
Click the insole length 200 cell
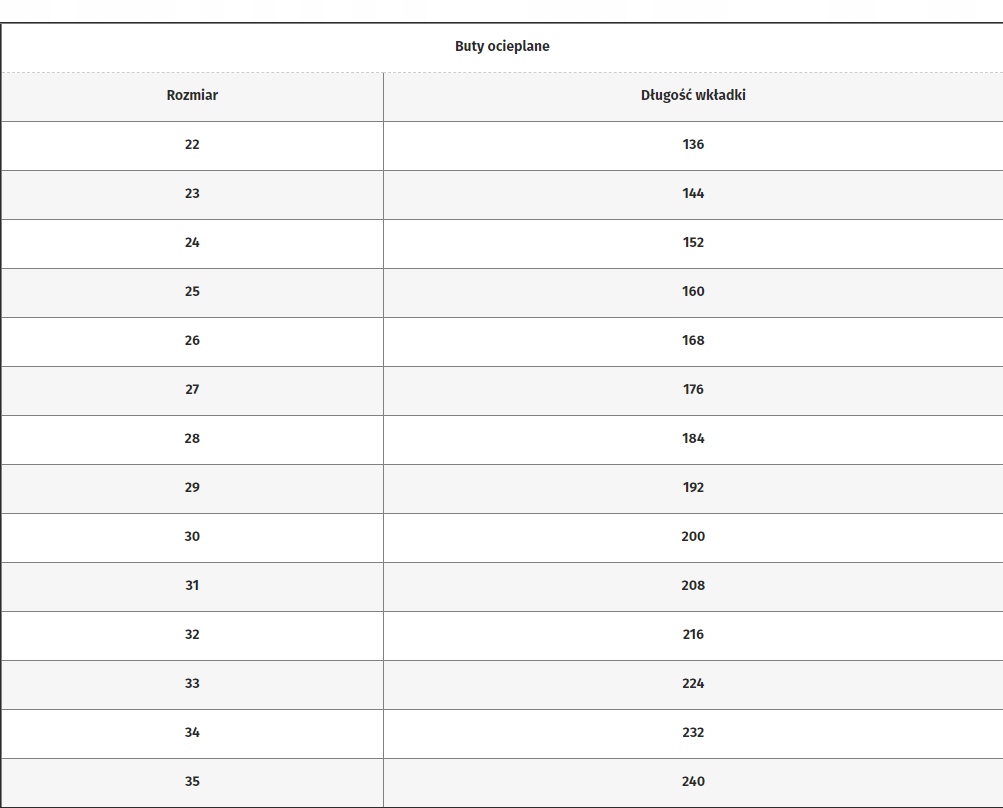[693, 537]
